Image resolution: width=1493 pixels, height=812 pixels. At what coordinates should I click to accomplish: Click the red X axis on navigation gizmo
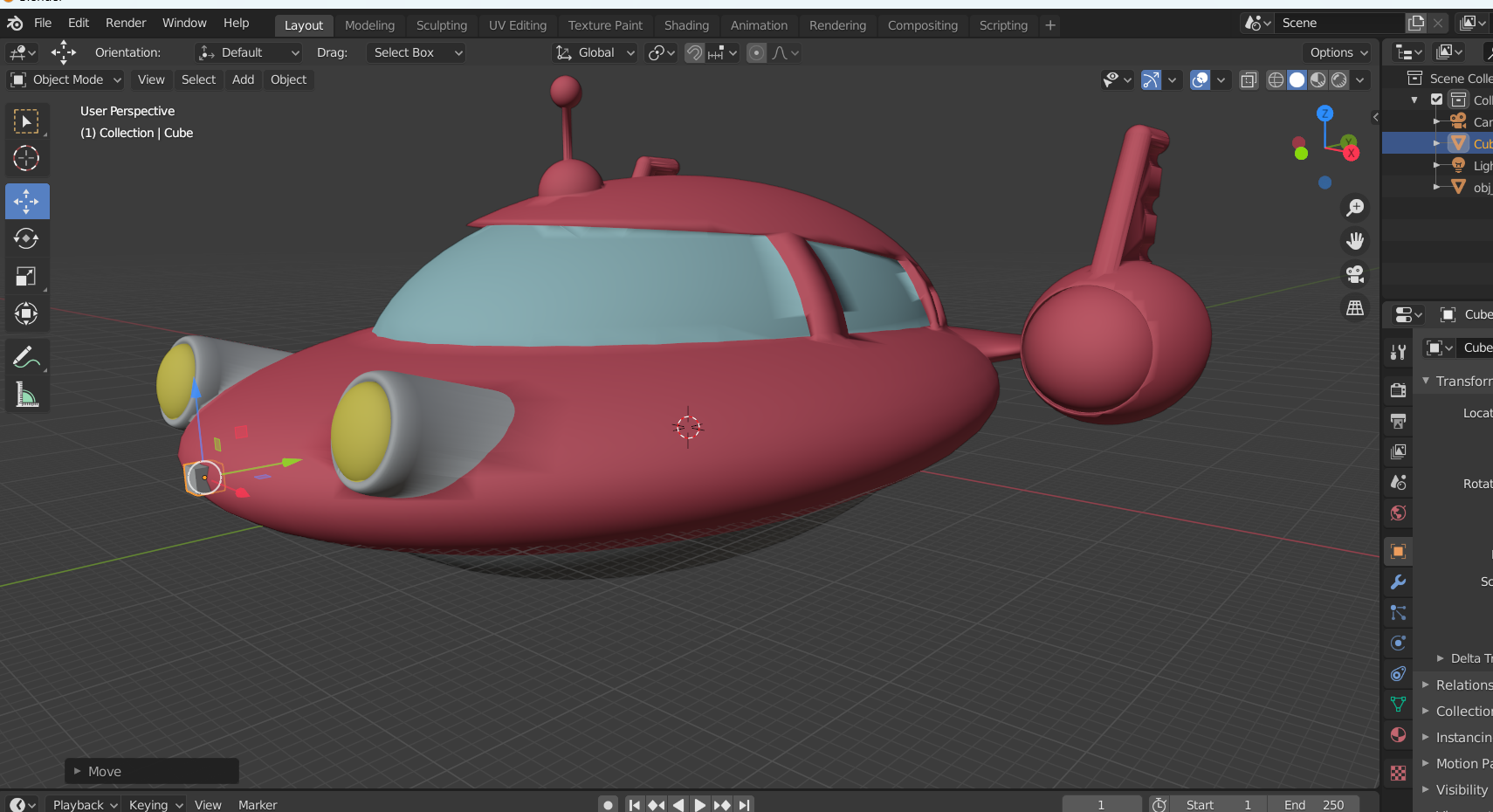point(1352,154)
